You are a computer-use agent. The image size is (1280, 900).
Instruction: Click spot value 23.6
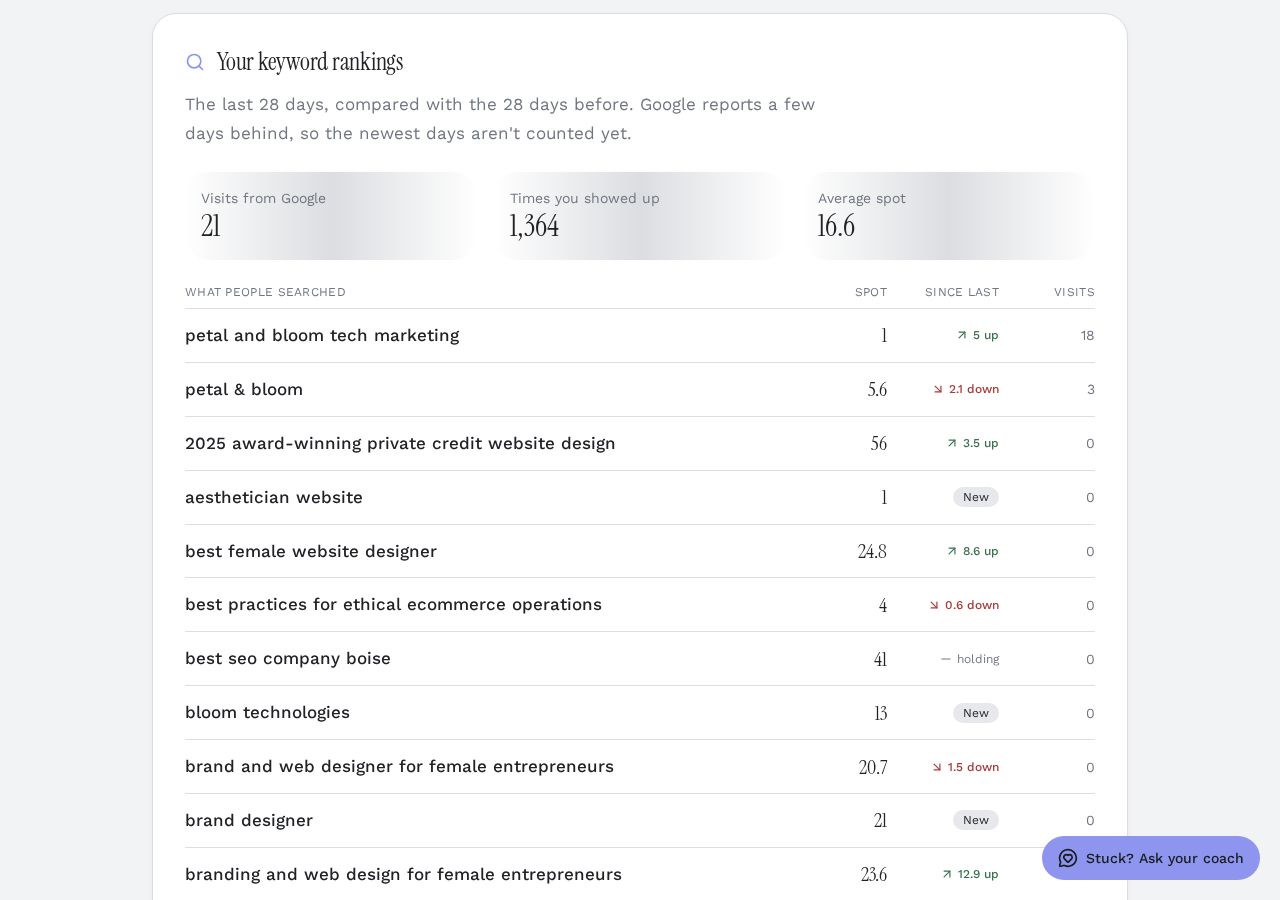[x=874, y=874]
